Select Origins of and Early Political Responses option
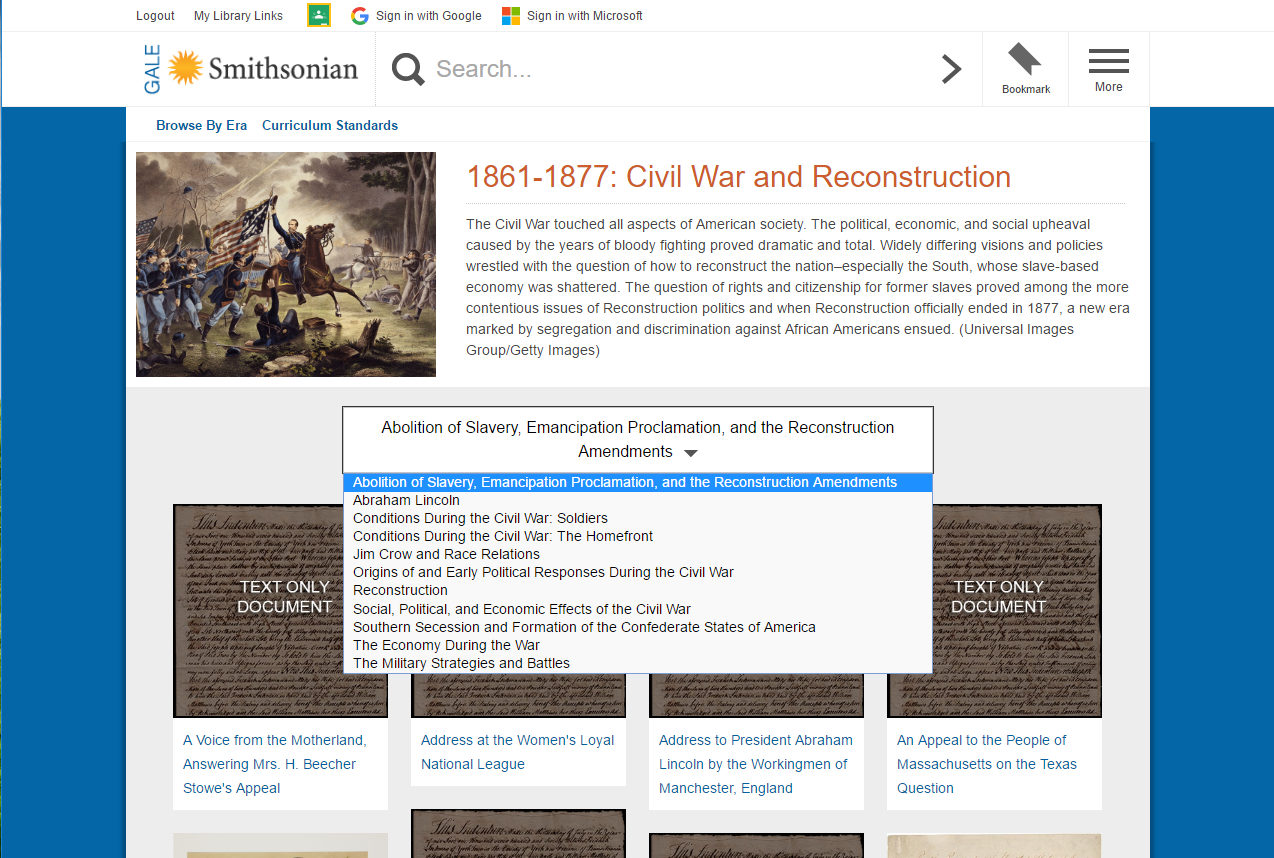This screenshot has height=858, width=1274. 638,572
